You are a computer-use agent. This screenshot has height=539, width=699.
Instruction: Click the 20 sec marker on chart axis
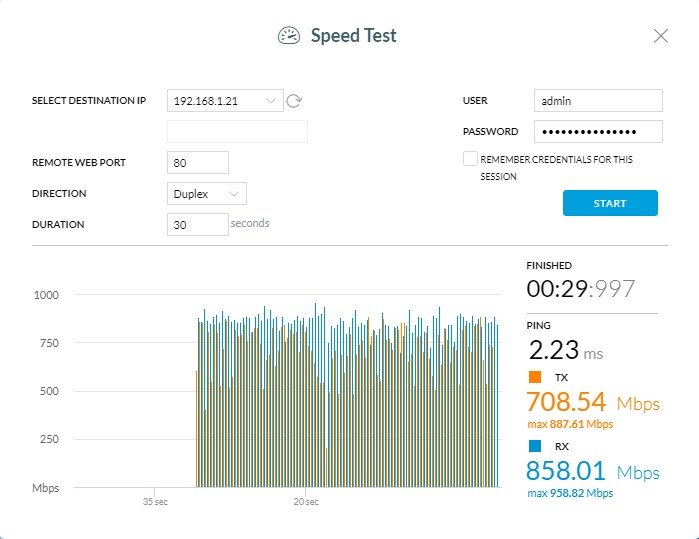point(305,501)
